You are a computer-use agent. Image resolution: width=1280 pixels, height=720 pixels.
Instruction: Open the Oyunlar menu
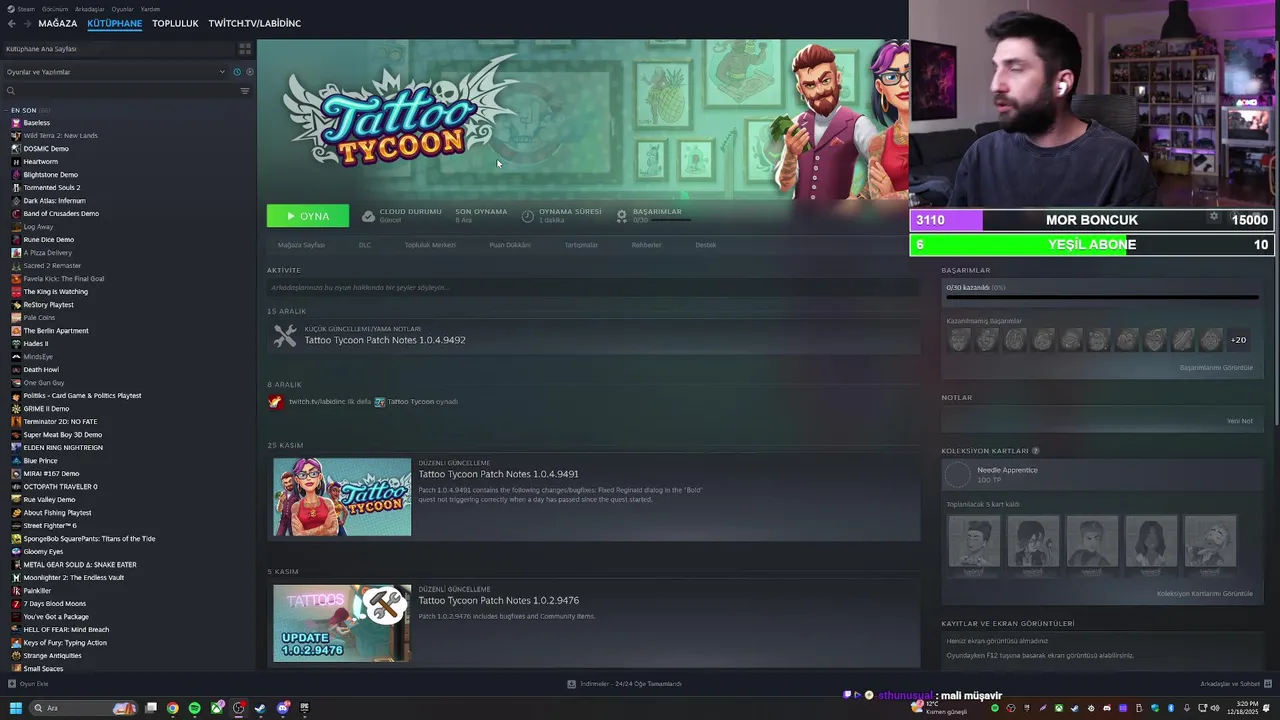(x=122, y=9)
